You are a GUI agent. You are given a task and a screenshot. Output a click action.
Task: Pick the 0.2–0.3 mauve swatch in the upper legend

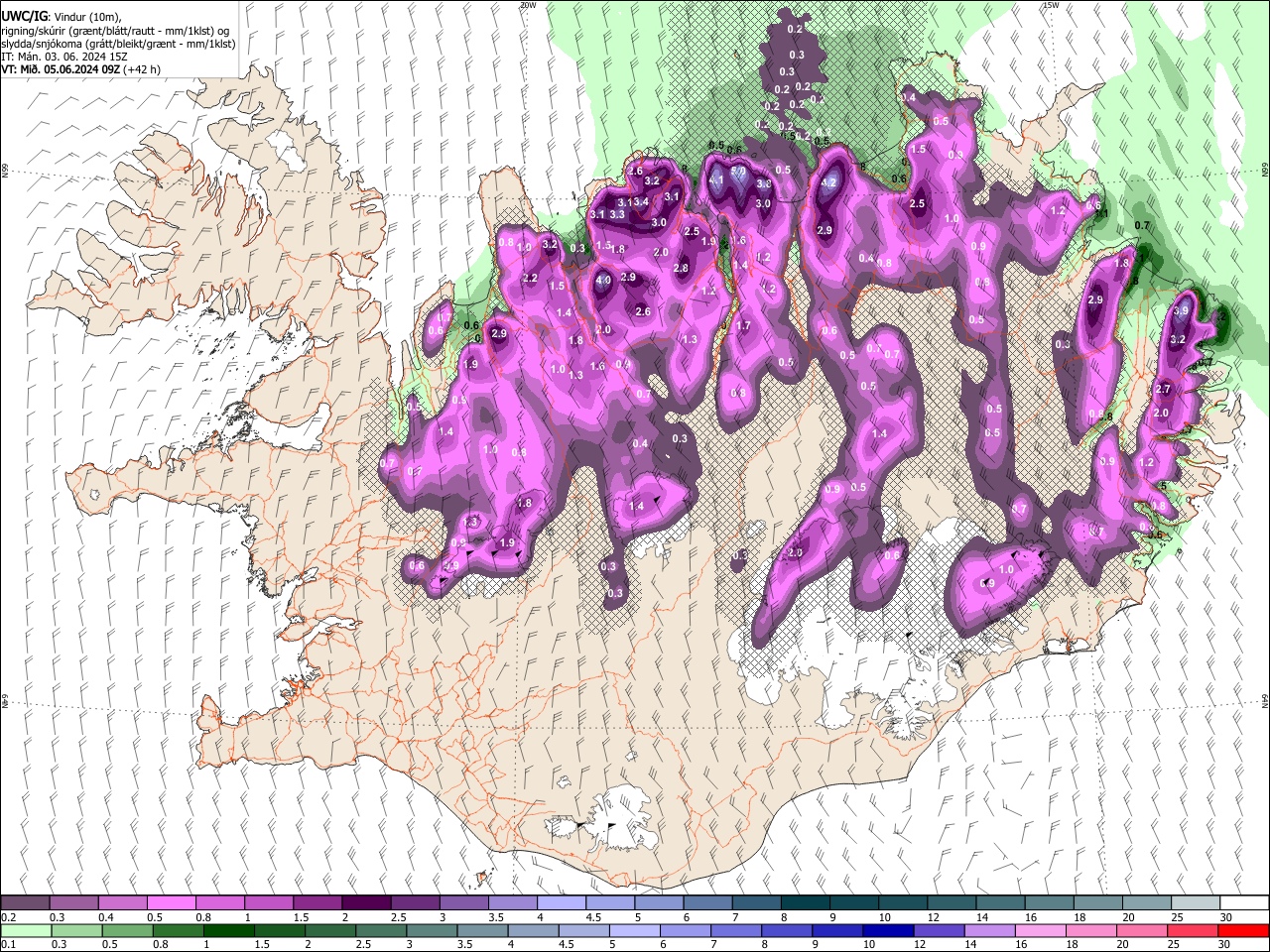point(25,902)
